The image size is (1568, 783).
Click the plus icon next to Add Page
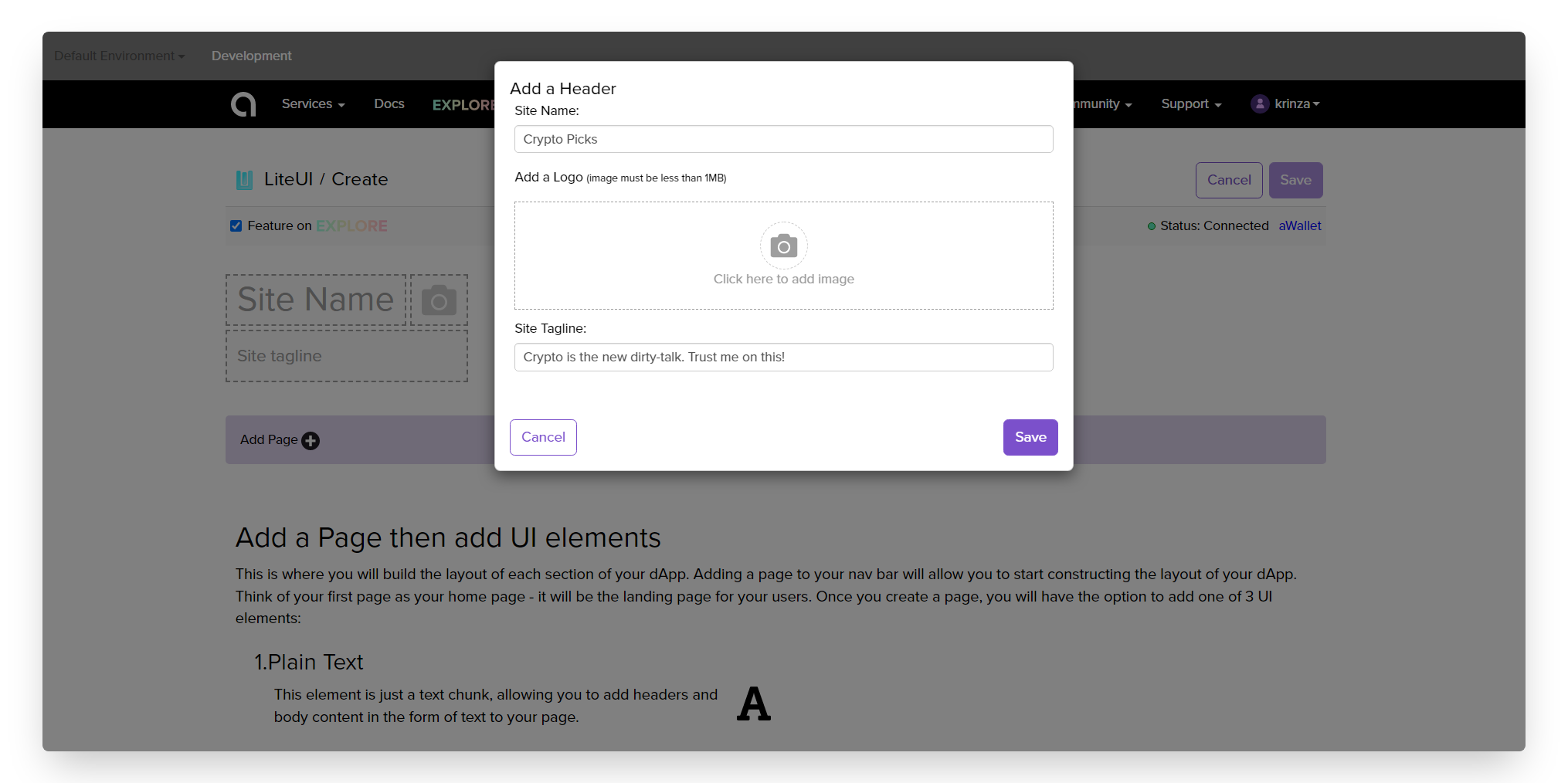click(x=311, y=441)
